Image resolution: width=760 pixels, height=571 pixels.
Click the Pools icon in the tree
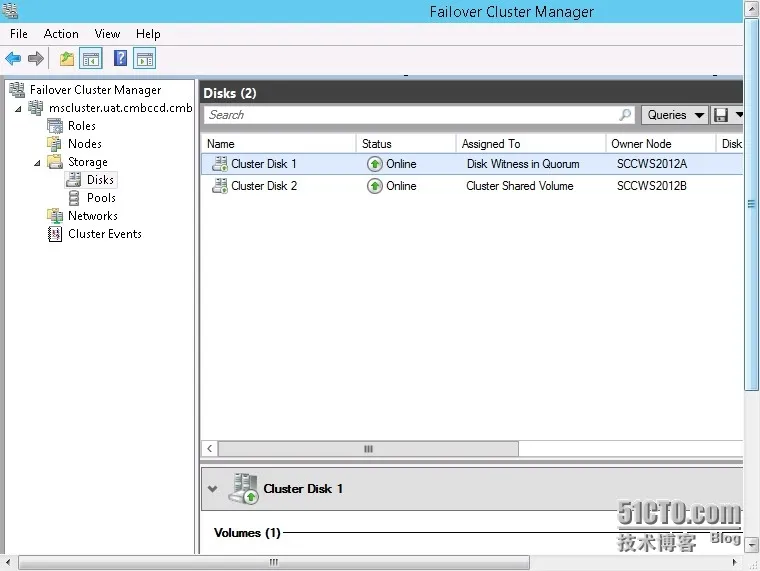pyautogui.click(x=74, y=198)
